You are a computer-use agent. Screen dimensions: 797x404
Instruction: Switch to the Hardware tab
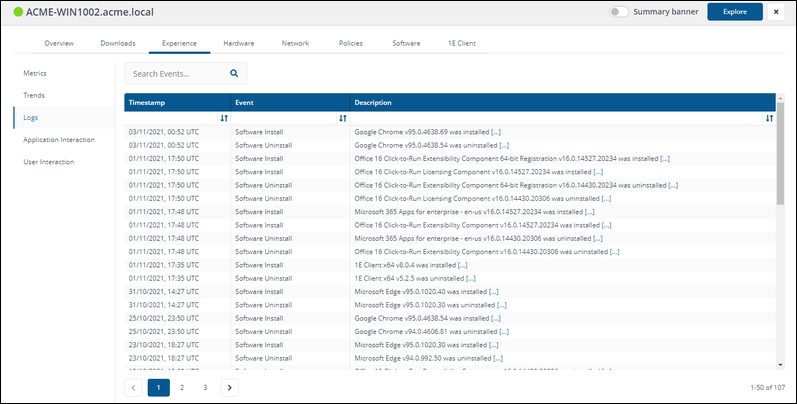tap(238, 44)
